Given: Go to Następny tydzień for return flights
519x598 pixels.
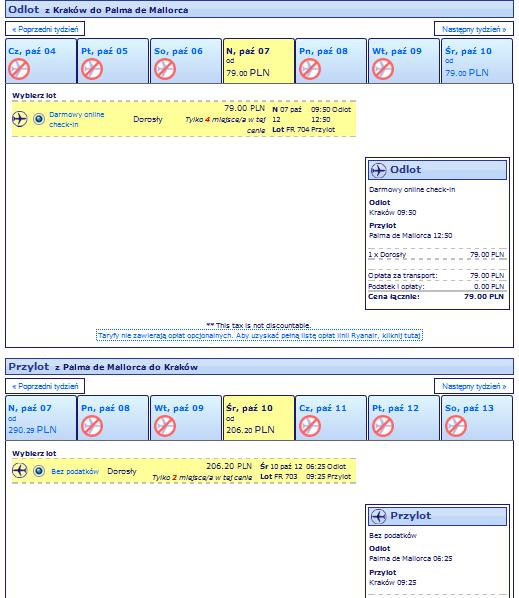Looking at the screenshot, I should coord(474,386).
